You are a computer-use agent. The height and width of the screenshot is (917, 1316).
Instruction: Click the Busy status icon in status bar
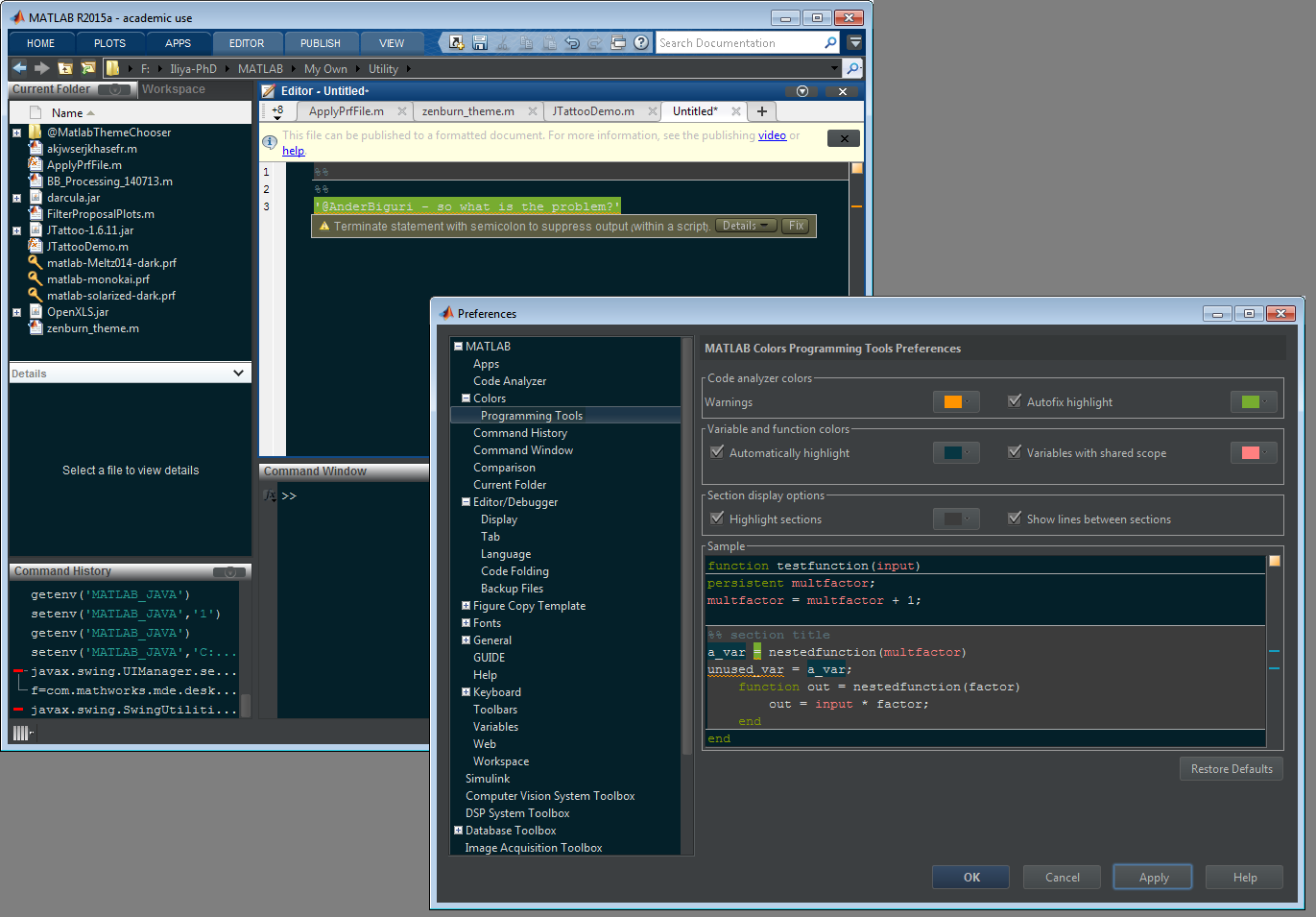[x=21, y=734]
